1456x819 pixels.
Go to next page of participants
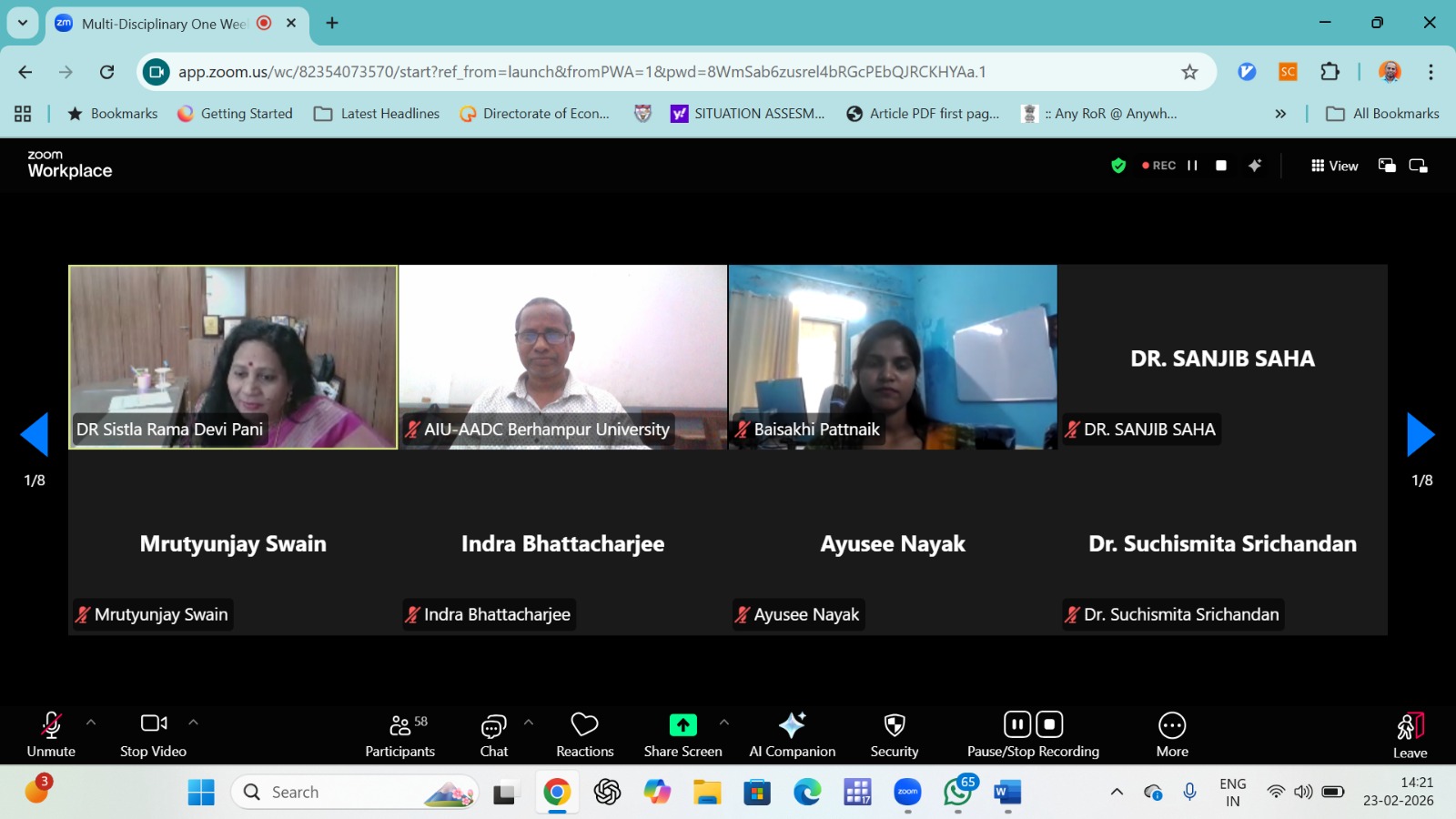(1421, 435)
